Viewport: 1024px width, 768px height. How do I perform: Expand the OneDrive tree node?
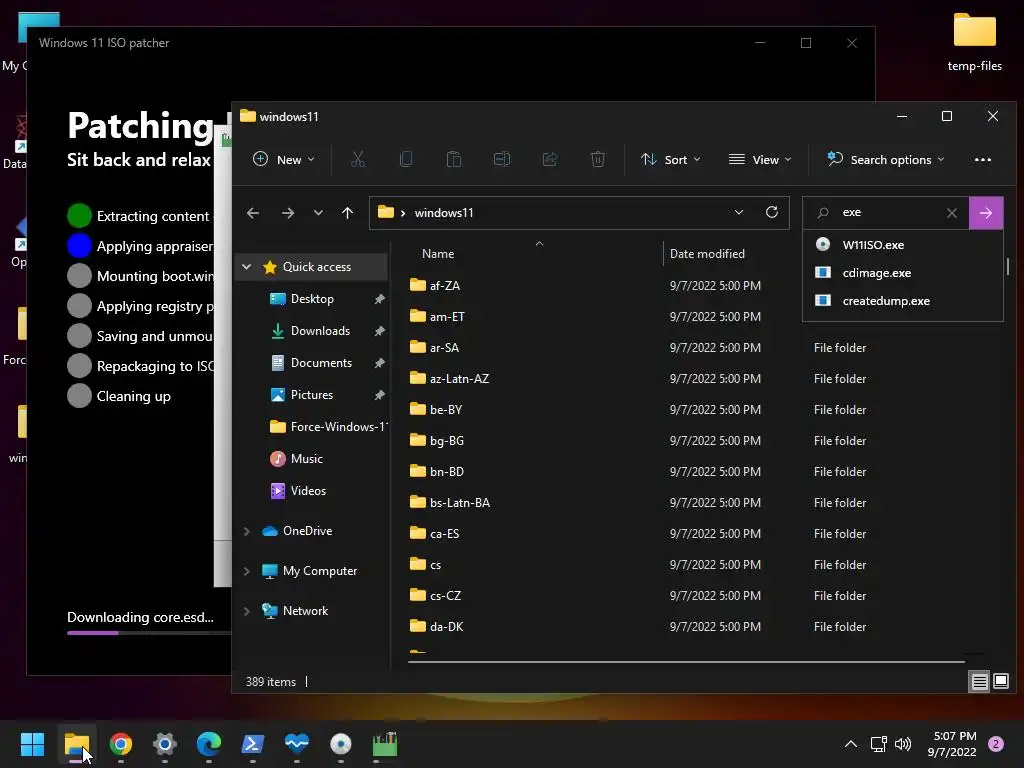(x=246, y=531)
